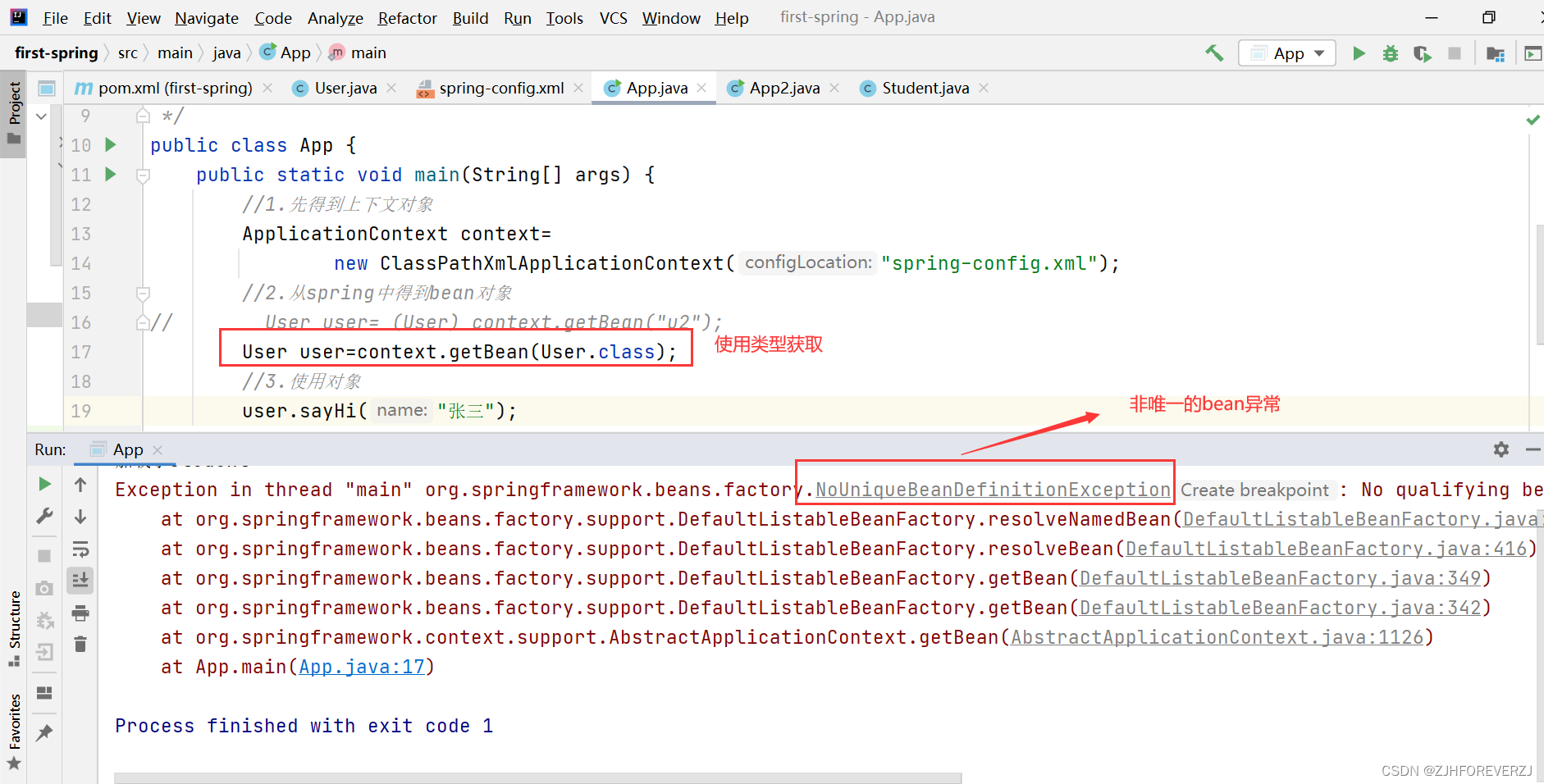Toggle fold marker at line 15
1544x784 pixels.
pos(143,294)
